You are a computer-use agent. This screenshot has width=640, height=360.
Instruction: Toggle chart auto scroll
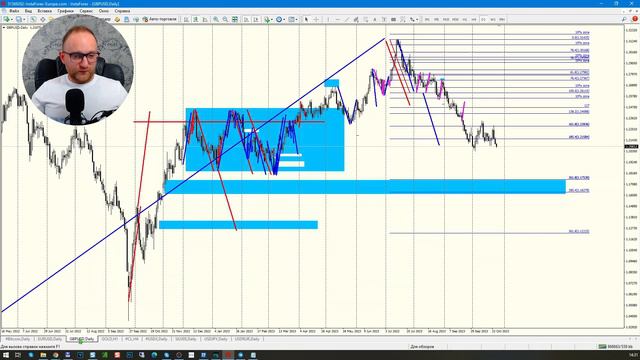point(246,19)
